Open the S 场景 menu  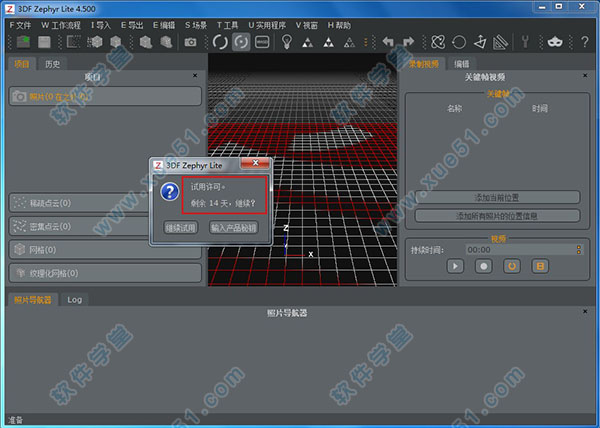tap(196, 25)
